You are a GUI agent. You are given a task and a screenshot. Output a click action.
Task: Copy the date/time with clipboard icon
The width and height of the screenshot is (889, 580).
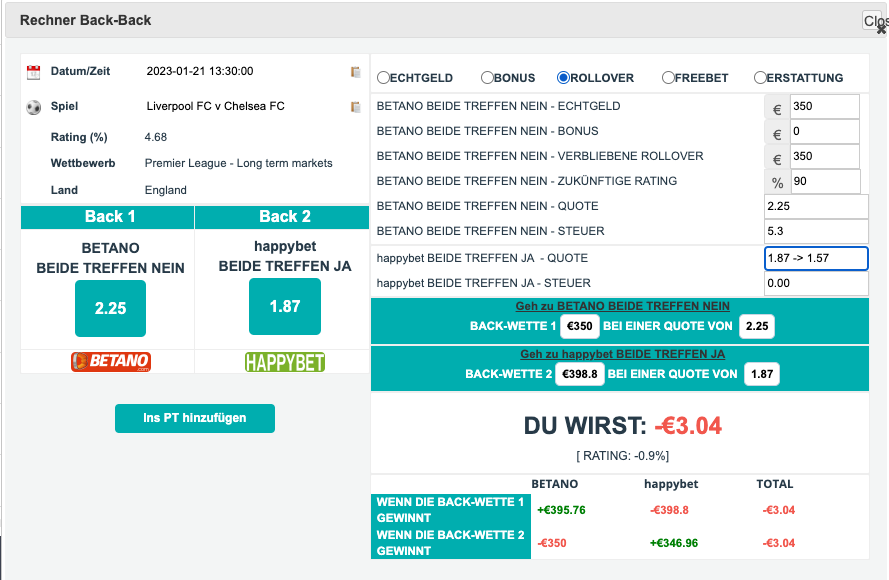tap(355, 72)
